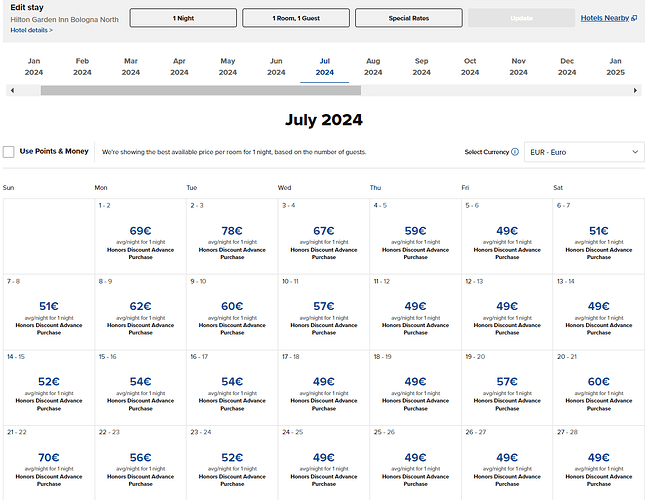Select the Jun 2024 month tab
This screenshot has height=500, width=650.
(276, 66)
